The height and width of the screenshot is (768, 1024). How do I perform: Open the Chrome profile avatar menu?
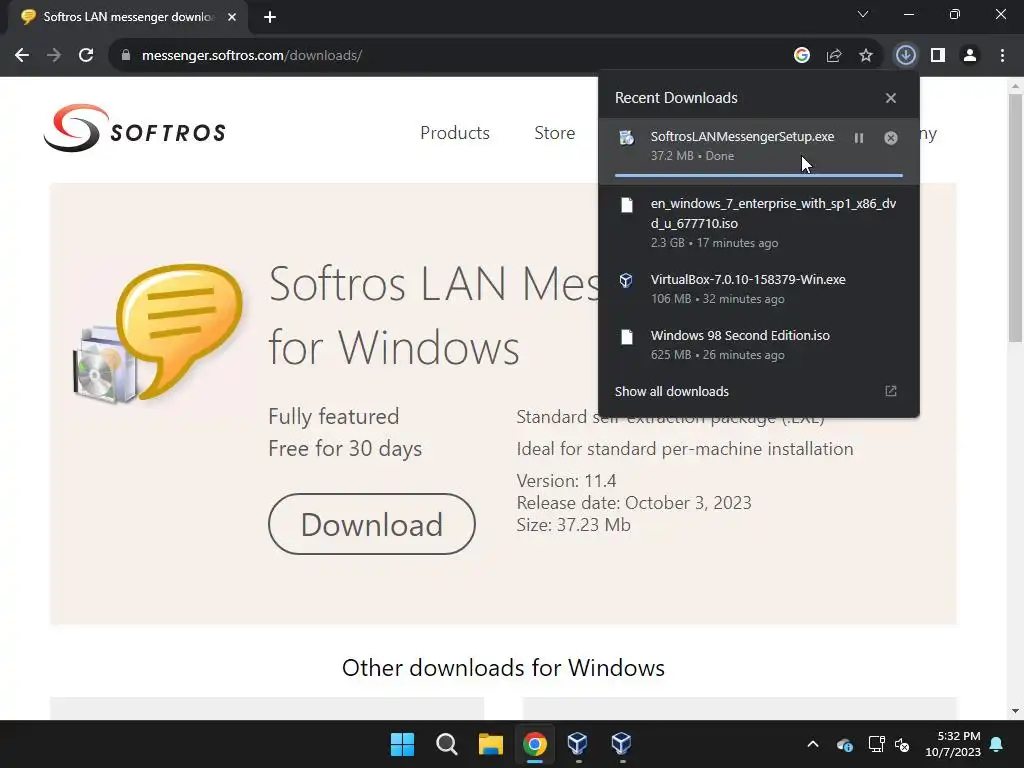pyautogui.click(x=970, y=56)
